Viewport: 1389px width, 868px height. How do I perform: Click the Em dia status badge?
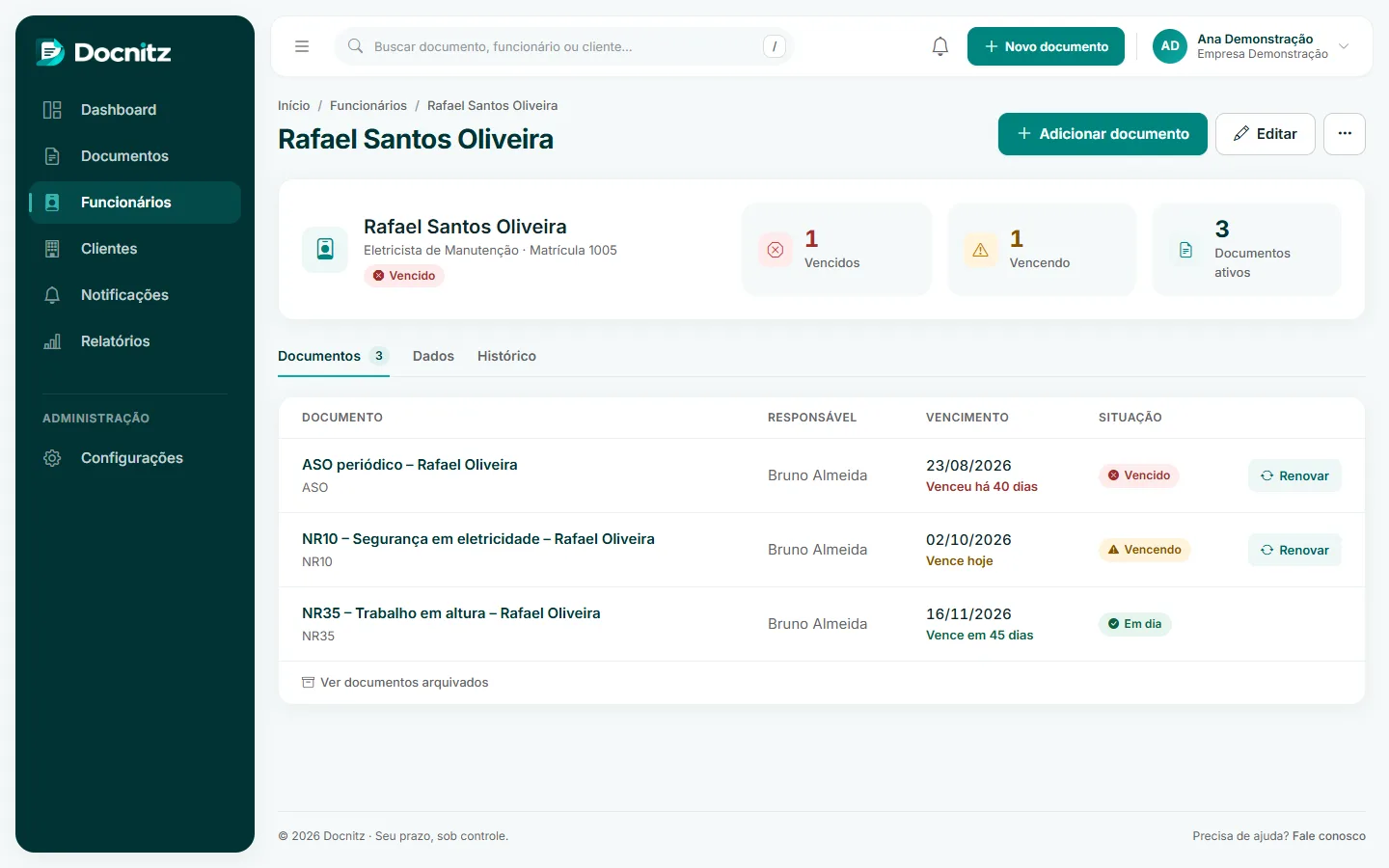click(1135, 624)
